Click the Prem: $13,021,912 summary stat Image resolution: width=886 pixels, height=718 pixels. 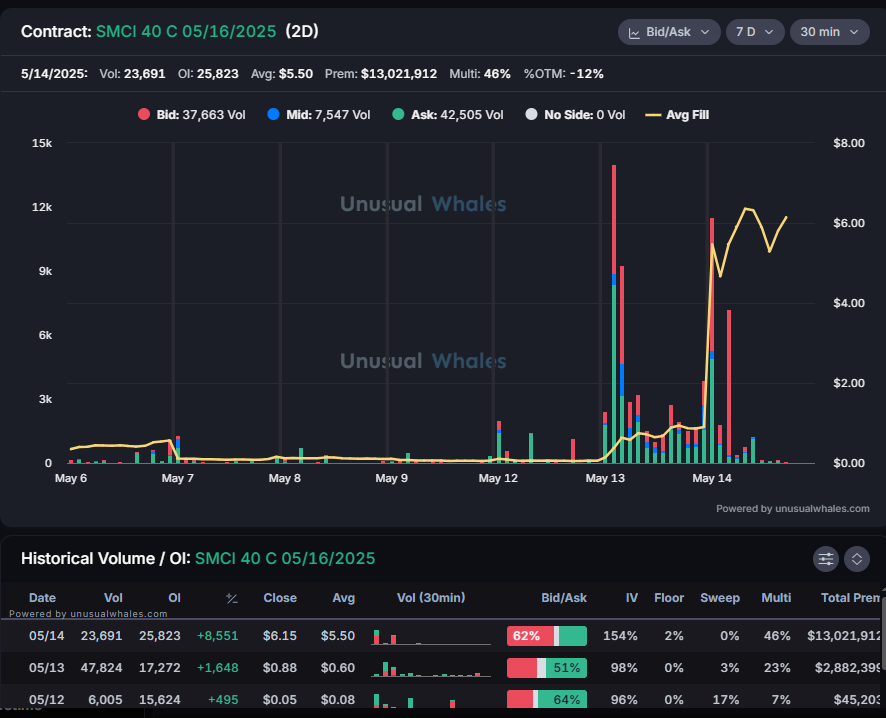pos(381,74)
